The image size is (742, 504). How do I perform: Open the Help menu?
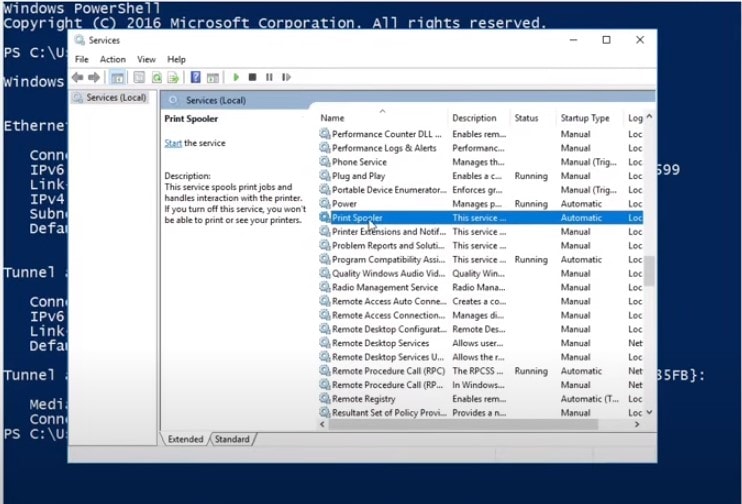coord(176,59)
